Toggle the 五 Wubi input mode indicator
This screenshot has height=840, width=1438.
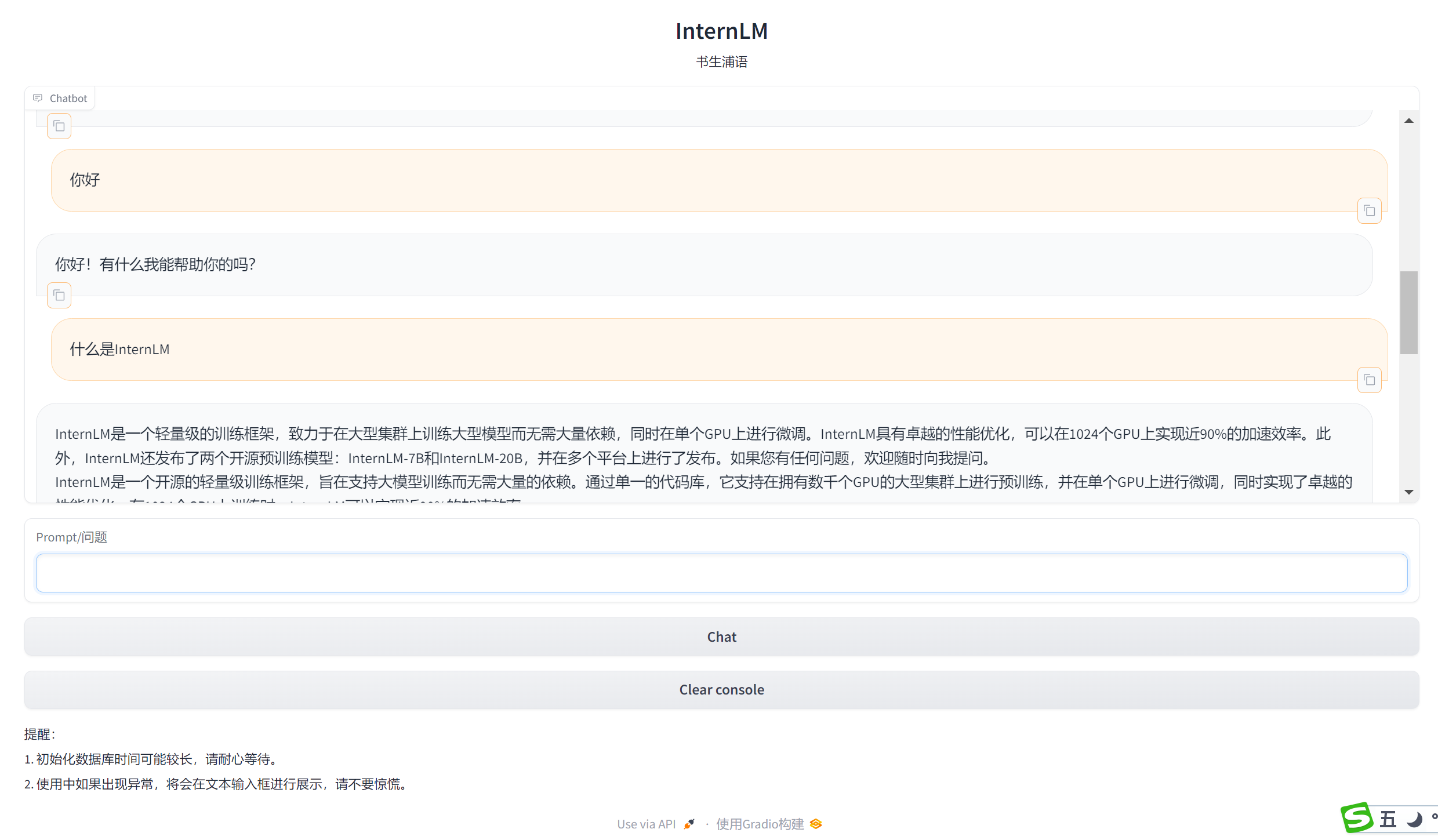(1388, 819)
